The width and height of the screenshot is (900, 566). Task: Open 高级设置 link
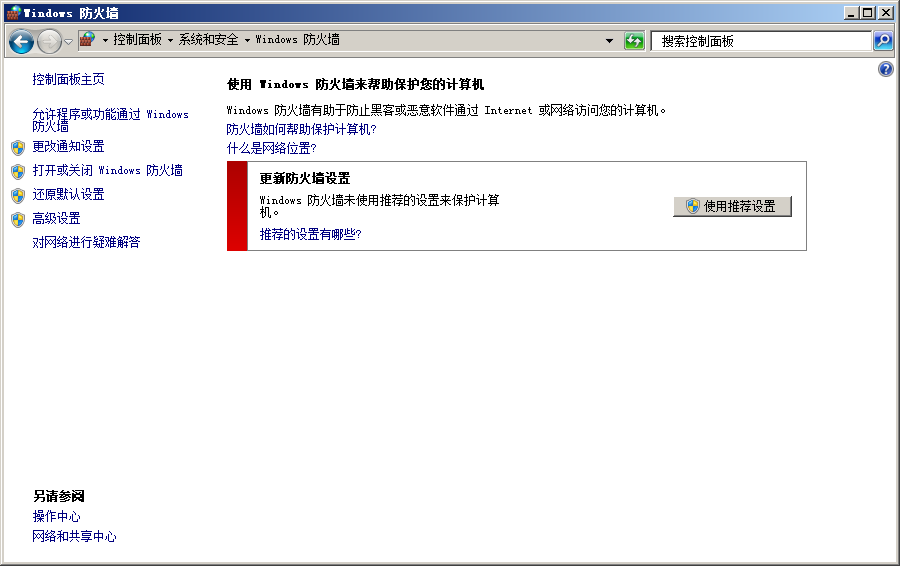pyautogui.click(x=56, y=219)
